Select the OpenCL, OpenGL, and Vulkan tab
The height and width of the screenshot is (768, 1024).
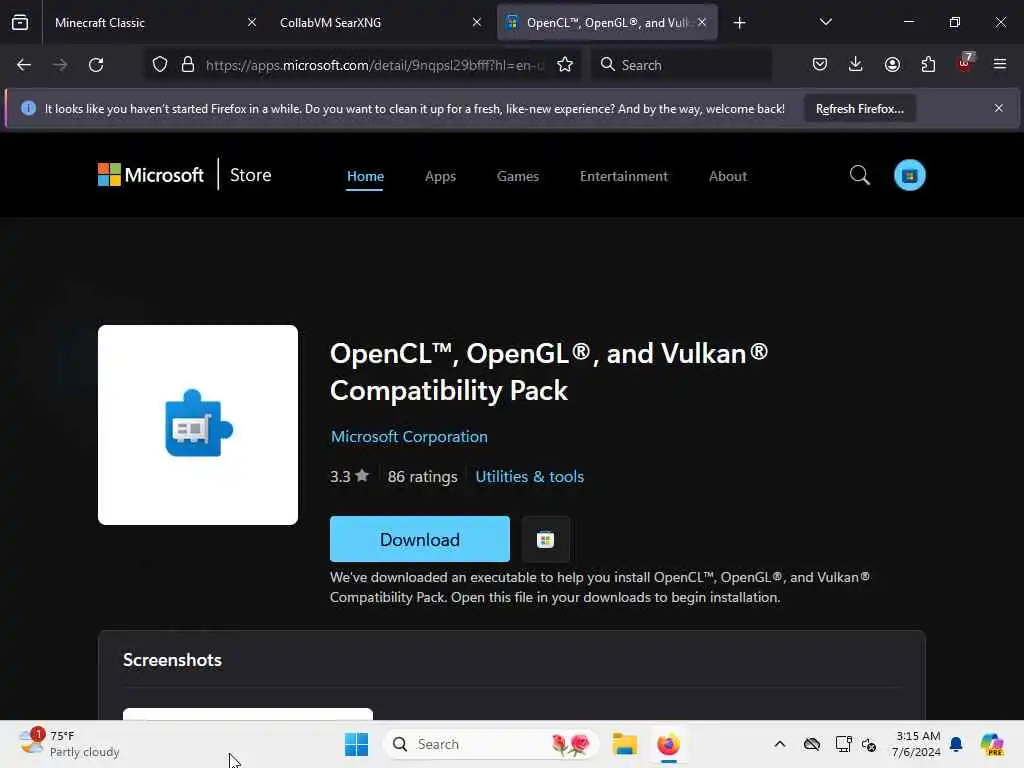(x=607, y=23)
